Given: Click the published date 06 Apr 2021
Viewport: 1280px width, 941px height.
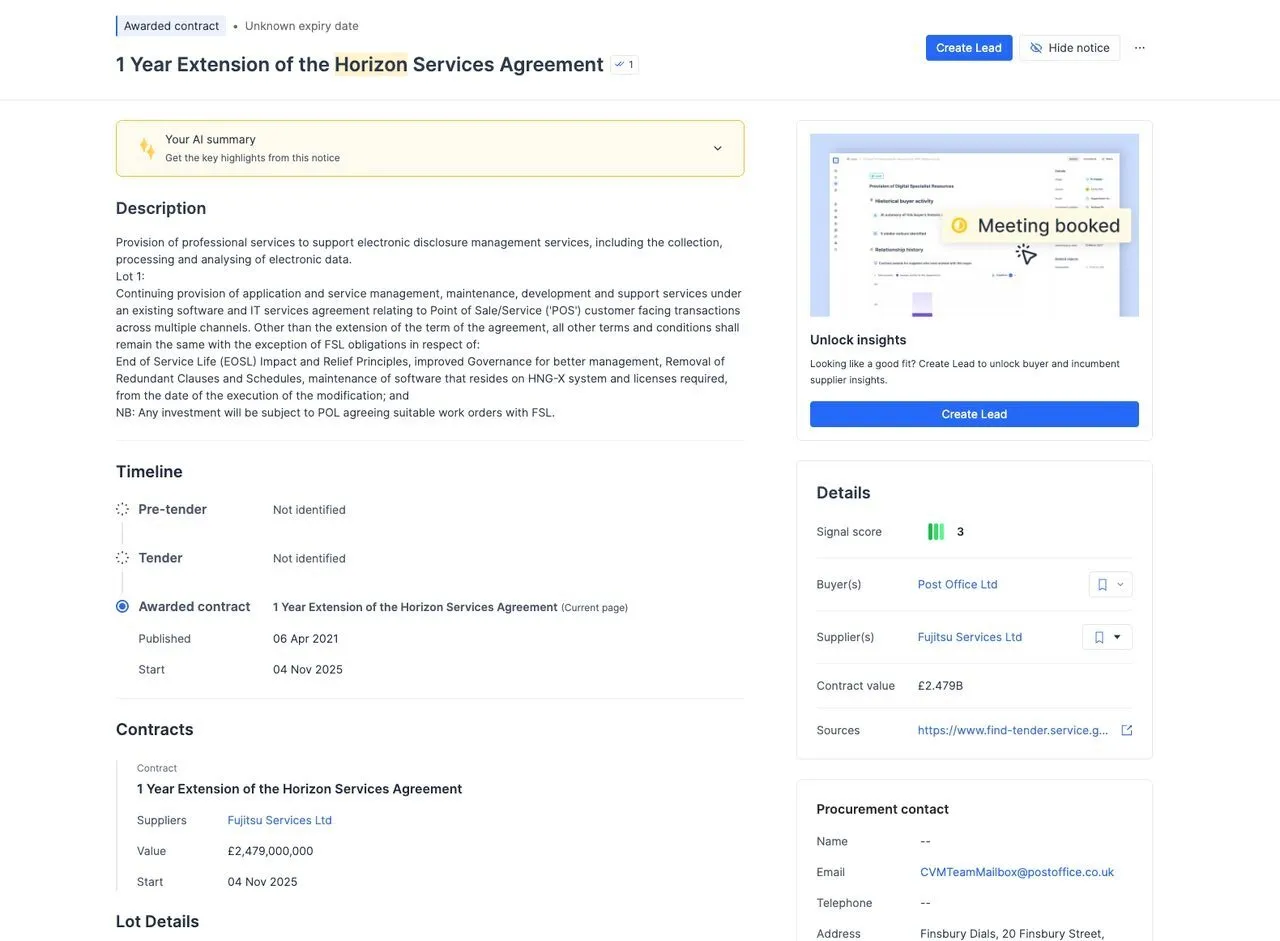Looking at the screenshot, I should (306, 639).
